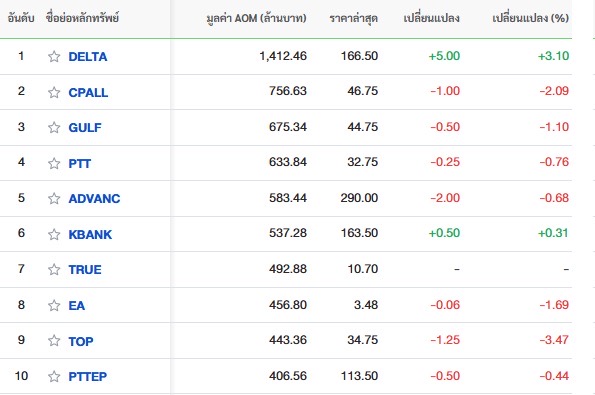Open the PTTEP stock link
Viewport: 595px width, 395px height.
coord(87,376)
